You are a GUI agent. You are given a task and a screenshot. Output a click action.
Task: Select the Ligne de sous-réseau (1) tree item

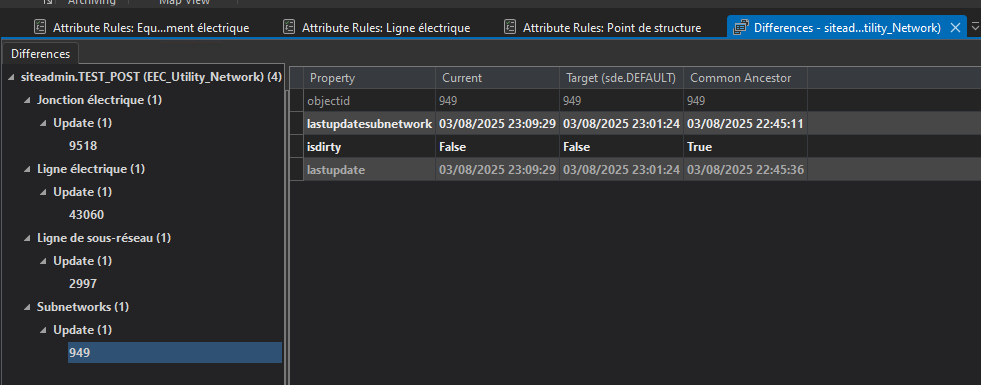point(104,238)
